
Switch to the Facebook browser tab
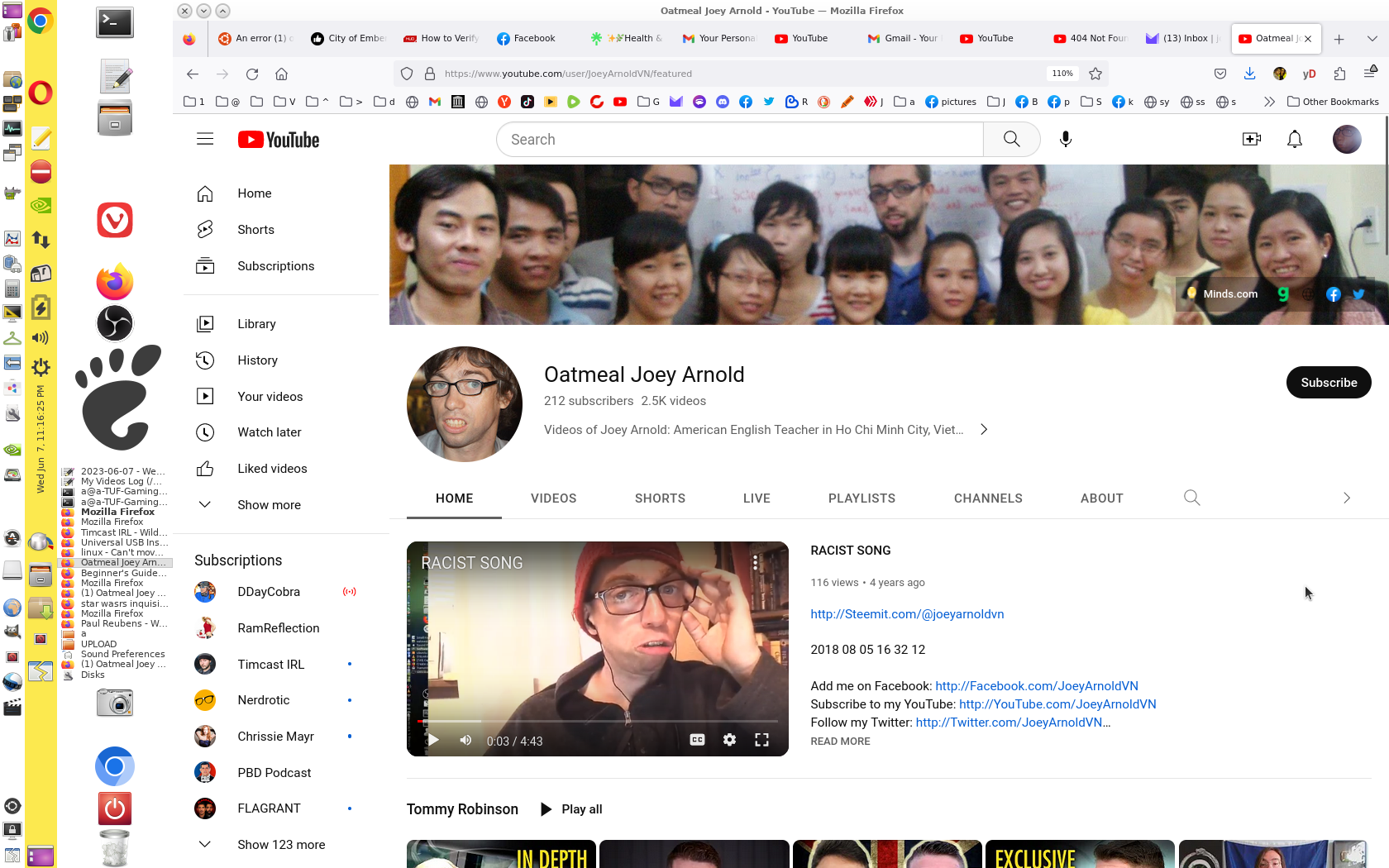(x=533, y=39)
